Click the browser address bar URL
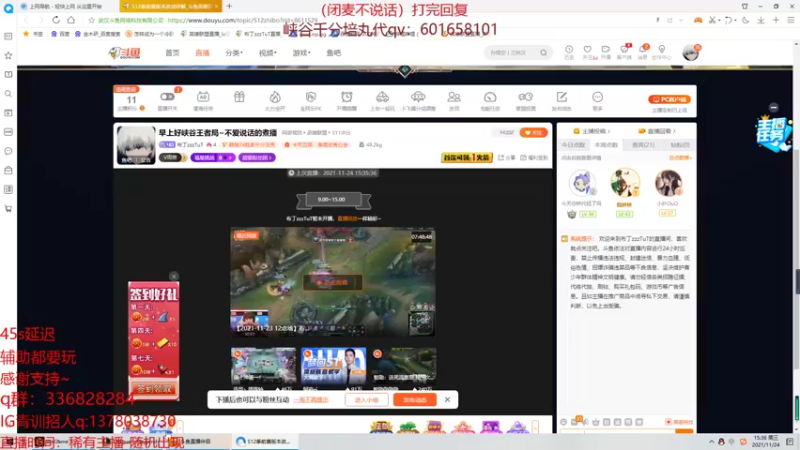Image resolution: width=800 pixels, height=450 pixels. [x=242, y=20]
